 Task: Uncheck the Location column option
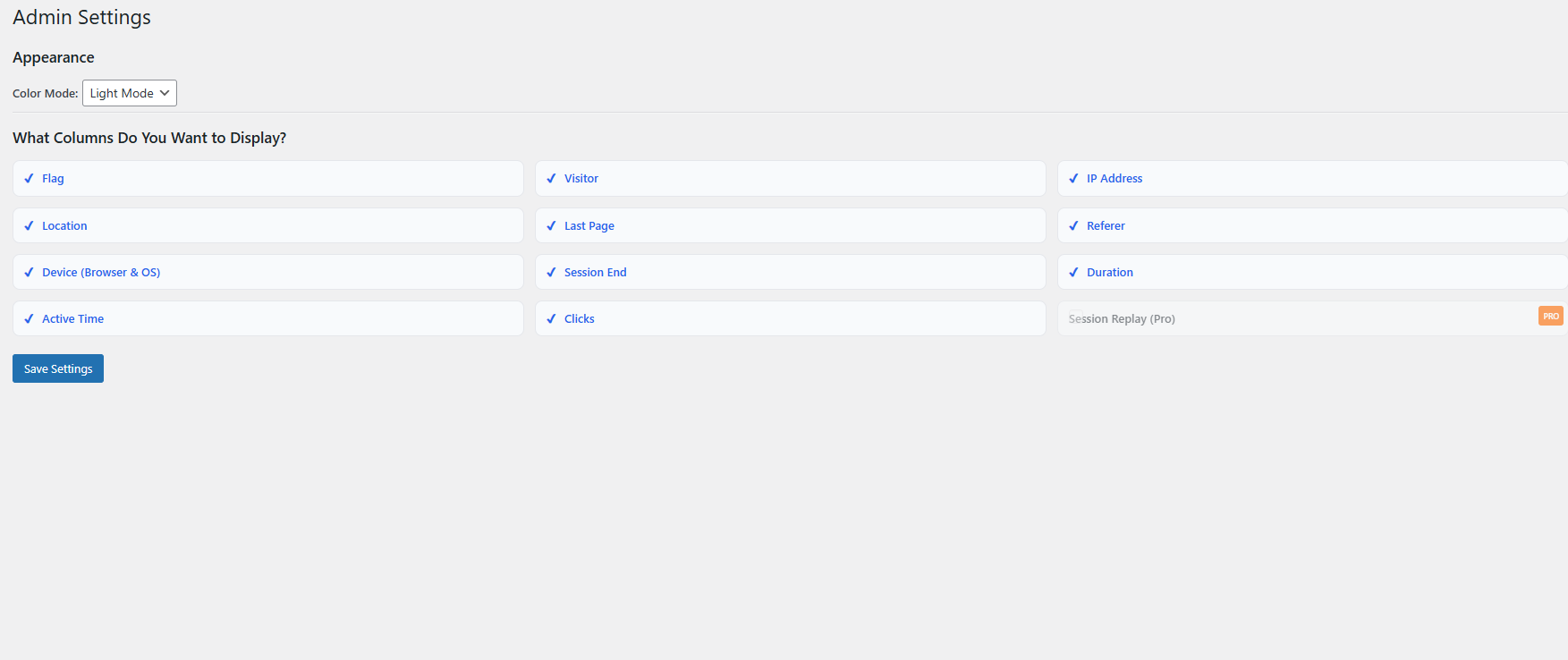(x=29, y=226)
